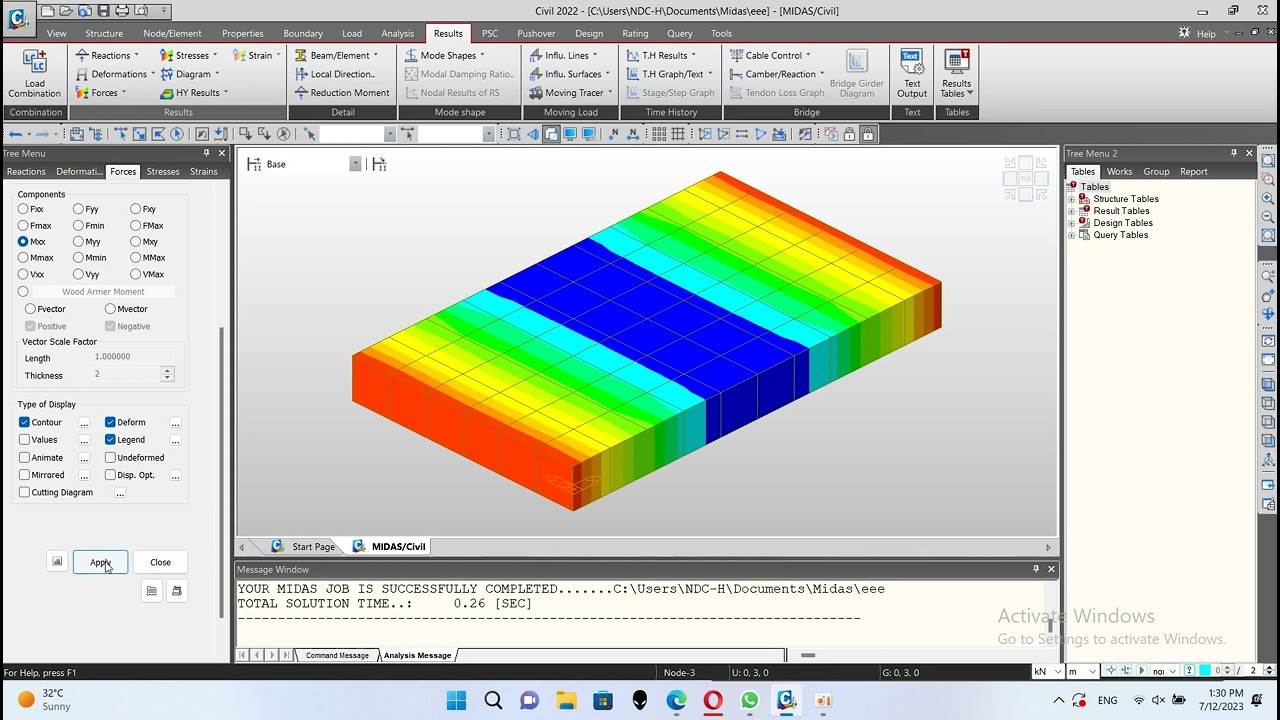The width and height of the screenshot is (1280, 720).
Task: Pin the Tree Menu 2 panel
Action: [x=1234, y=153]
